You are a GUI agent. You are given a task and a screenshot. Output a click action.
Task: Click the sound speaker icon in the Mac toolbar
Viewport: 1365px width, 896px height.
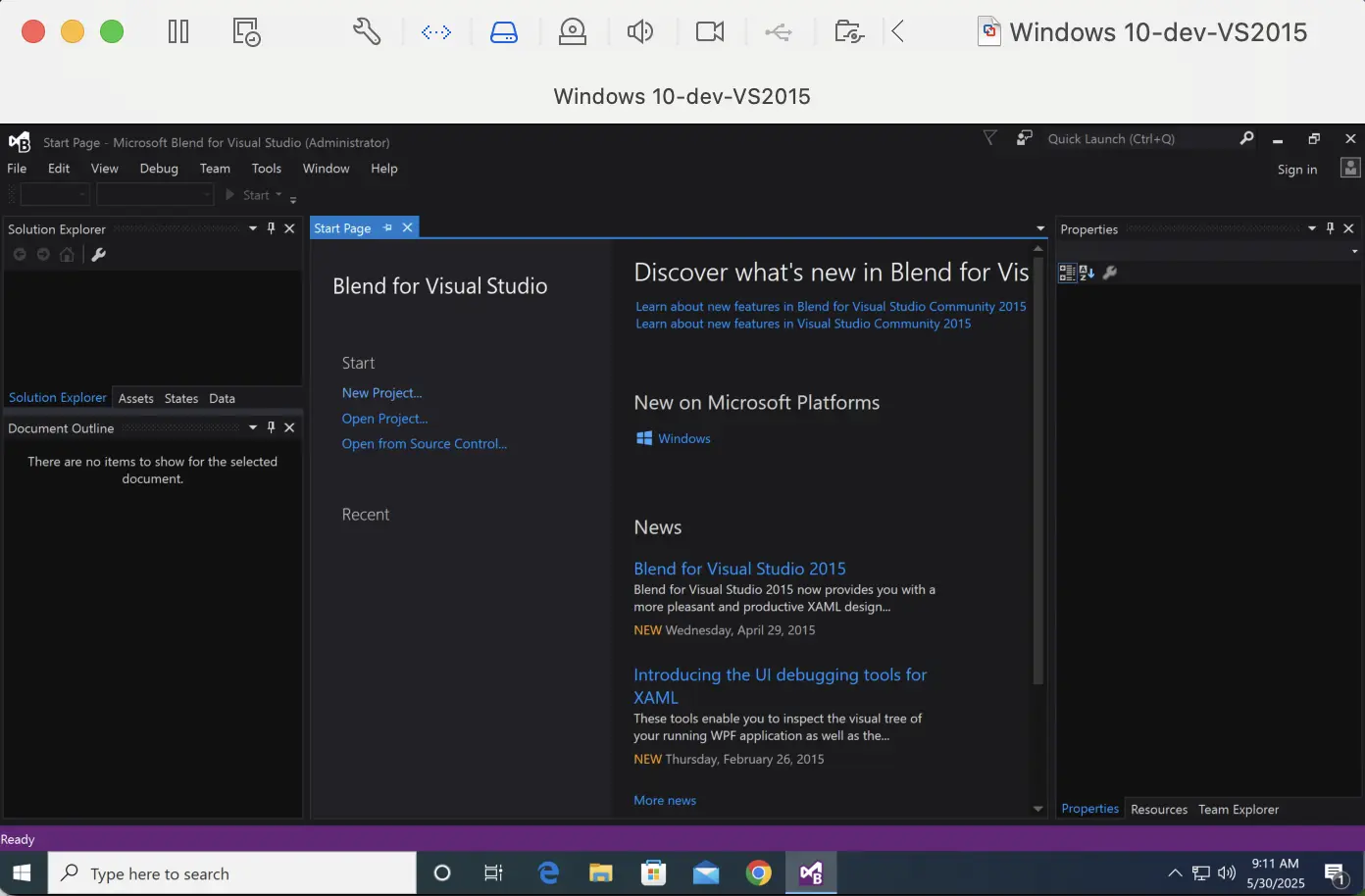[x=640, y=31]
